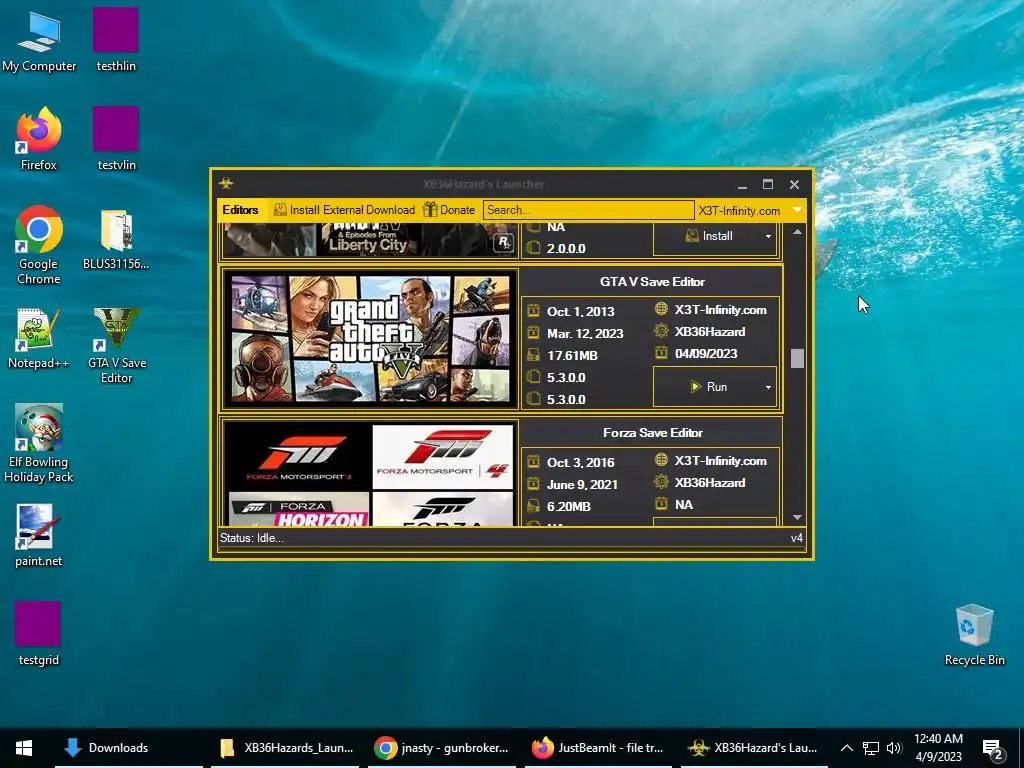
Task: Click the globe icon in Forza entry
Action: pos(662,460)
